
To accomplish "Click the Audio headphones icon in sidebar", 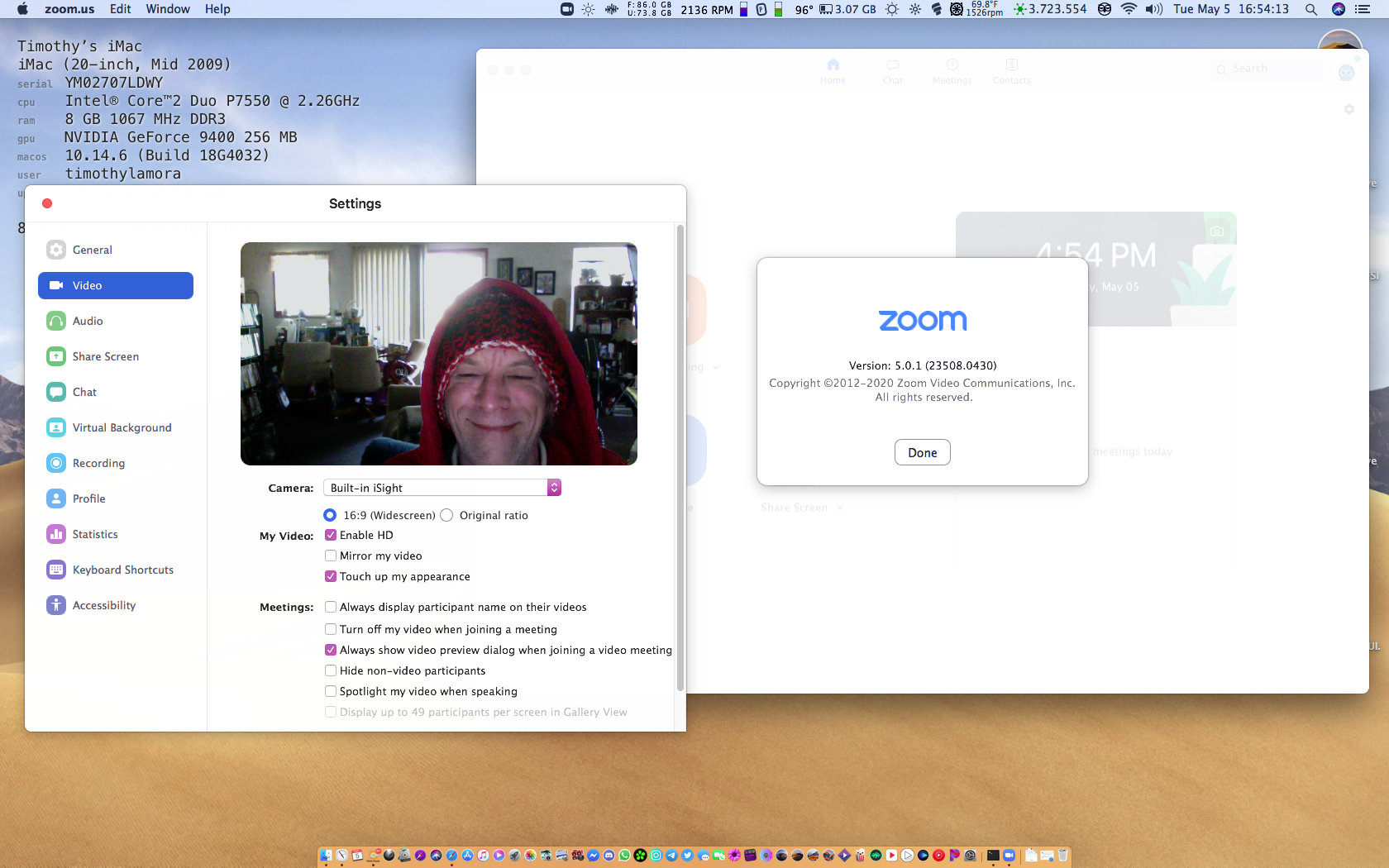I will (x=56, y=321).
